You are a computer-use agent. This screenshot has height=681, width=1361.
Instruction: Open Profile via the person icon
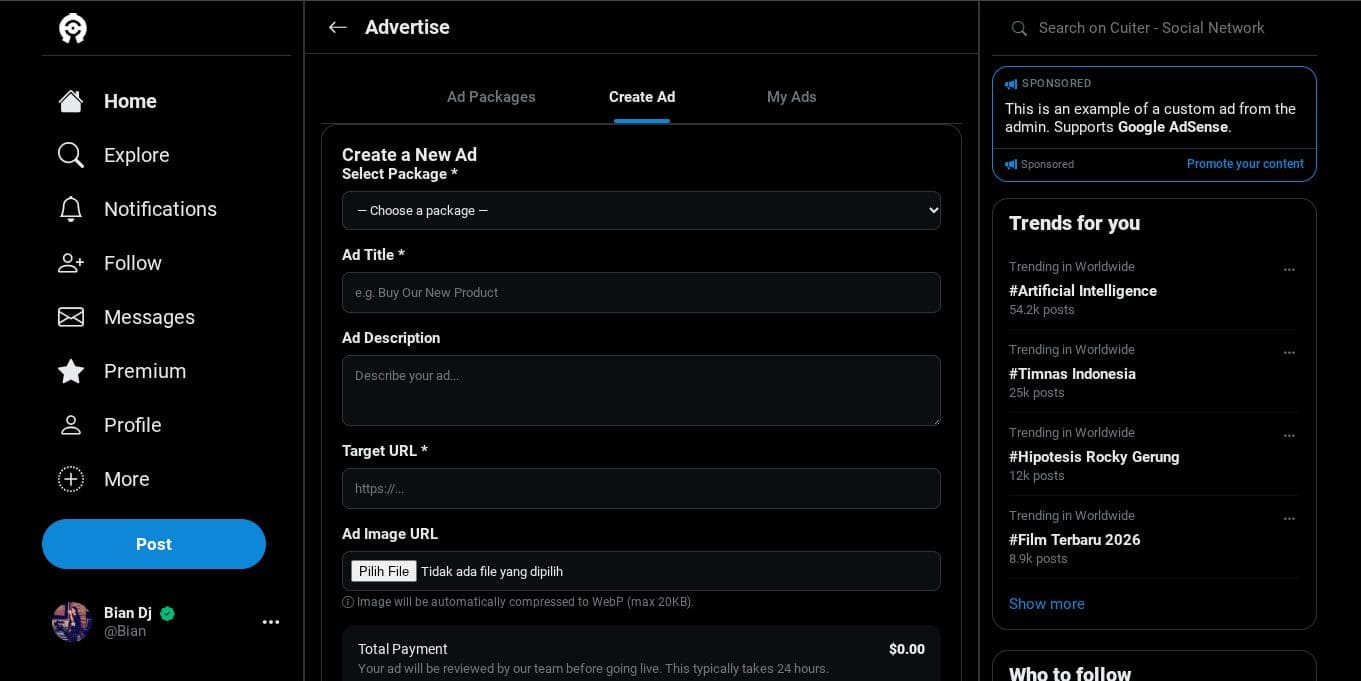pos(71,425)
